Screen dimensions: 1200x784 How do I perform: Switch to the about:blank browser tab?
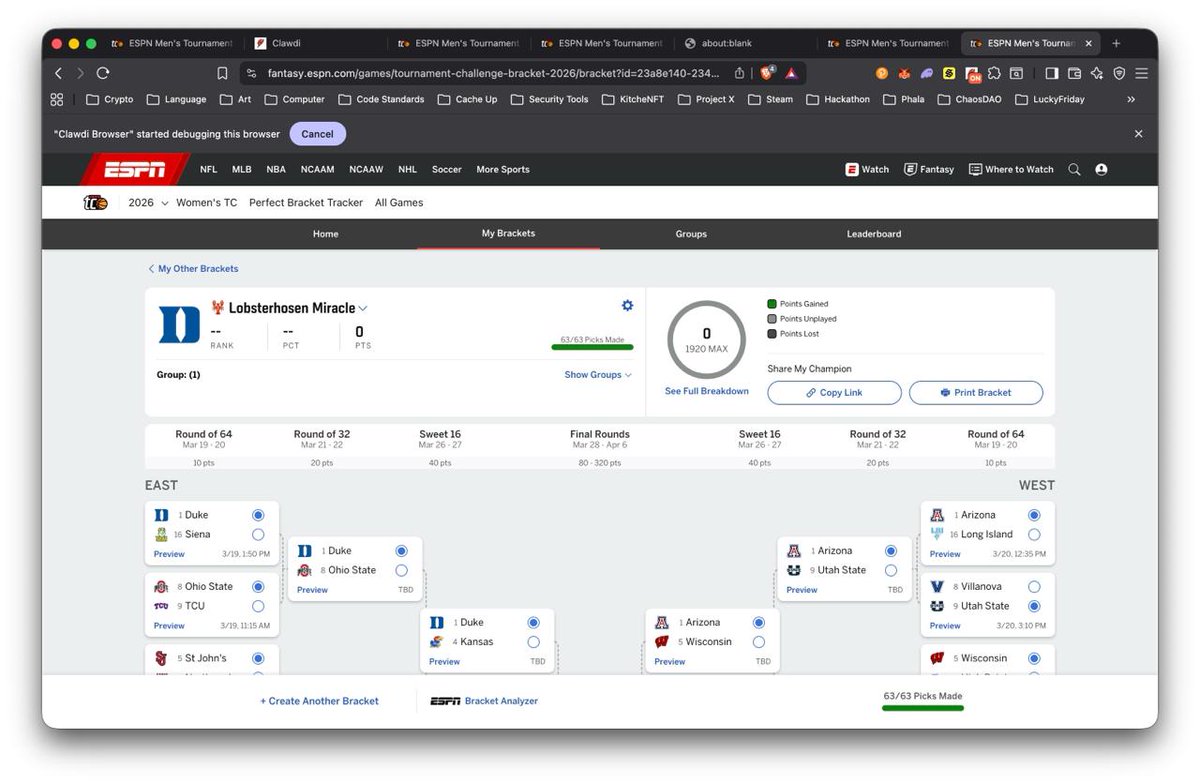[746, 43]
